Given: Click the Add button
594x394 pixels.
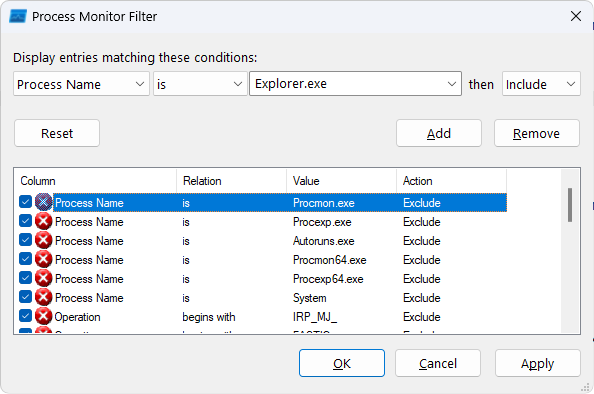Looking at the screenshot, I should [439, 133].
